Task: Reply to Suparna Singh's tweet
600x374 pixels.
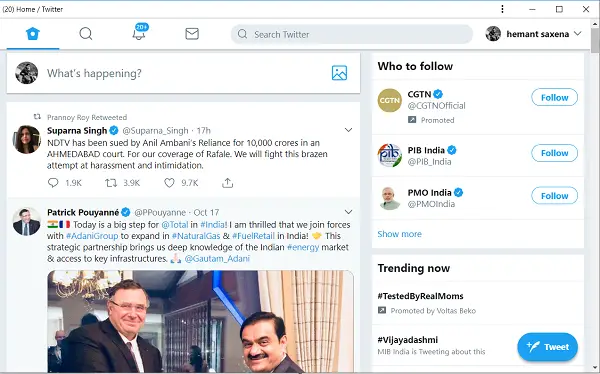Action: [x=53, y=183]
